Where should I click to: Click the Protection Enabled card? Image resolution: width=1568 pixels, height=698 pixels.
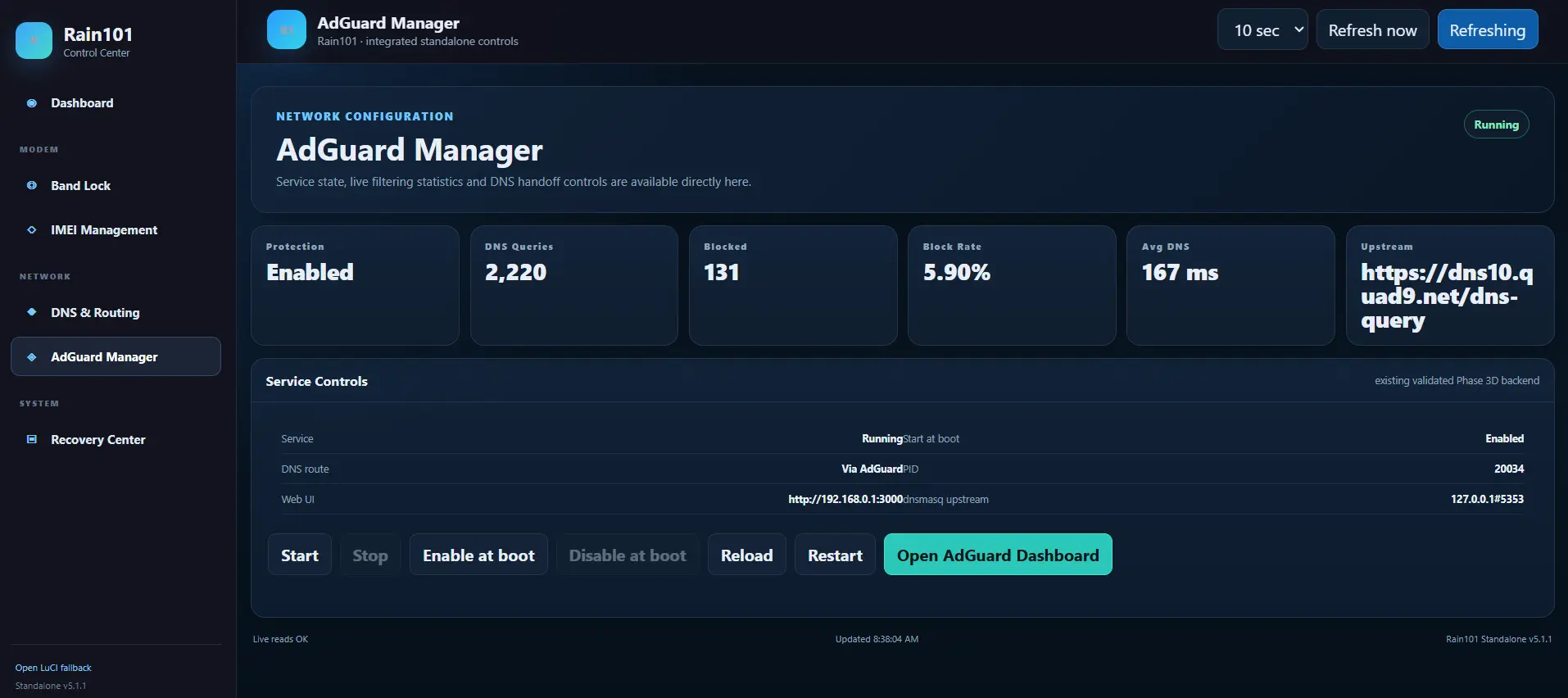355,285
